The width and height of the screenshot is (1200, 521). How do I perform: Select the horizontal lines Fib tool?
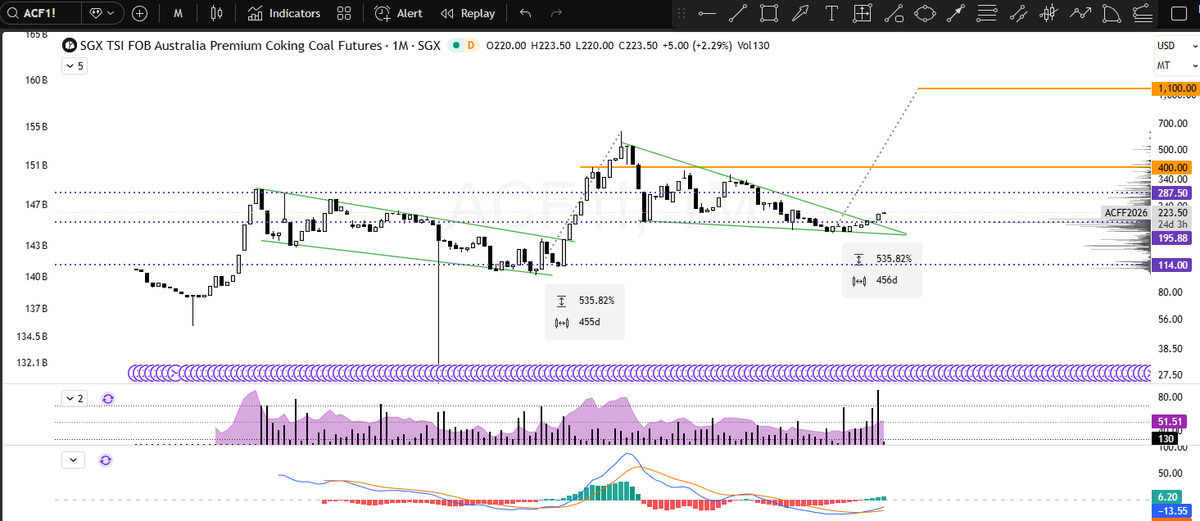click(987, 14)
